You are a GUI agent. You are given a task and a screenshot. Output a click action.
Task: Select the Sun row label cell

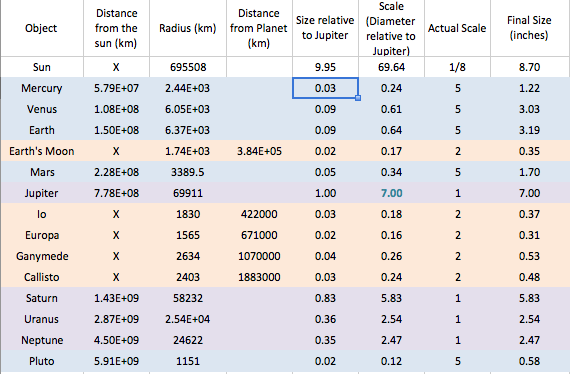click(42, 67)
